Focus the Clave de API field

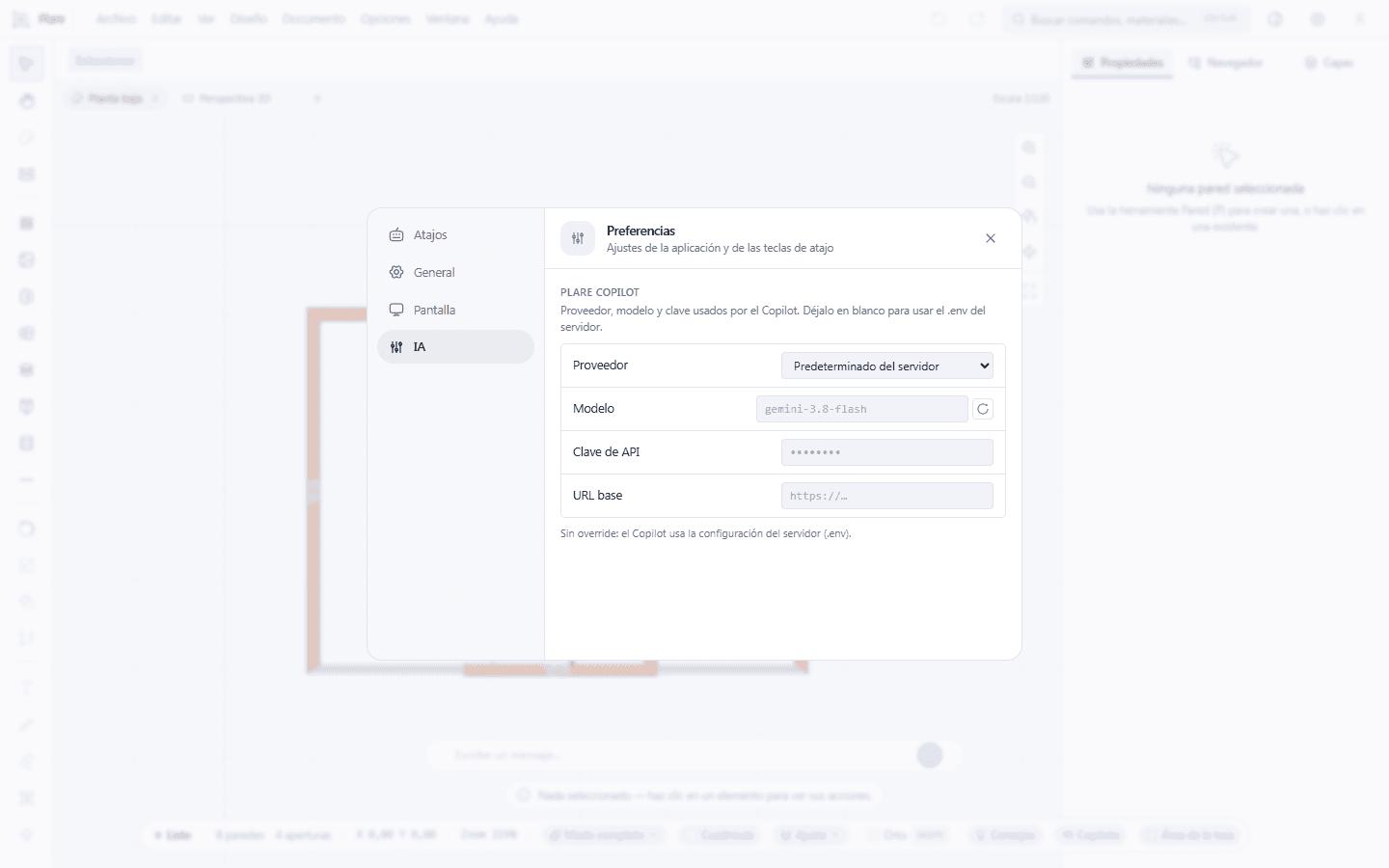coord(887,452)
